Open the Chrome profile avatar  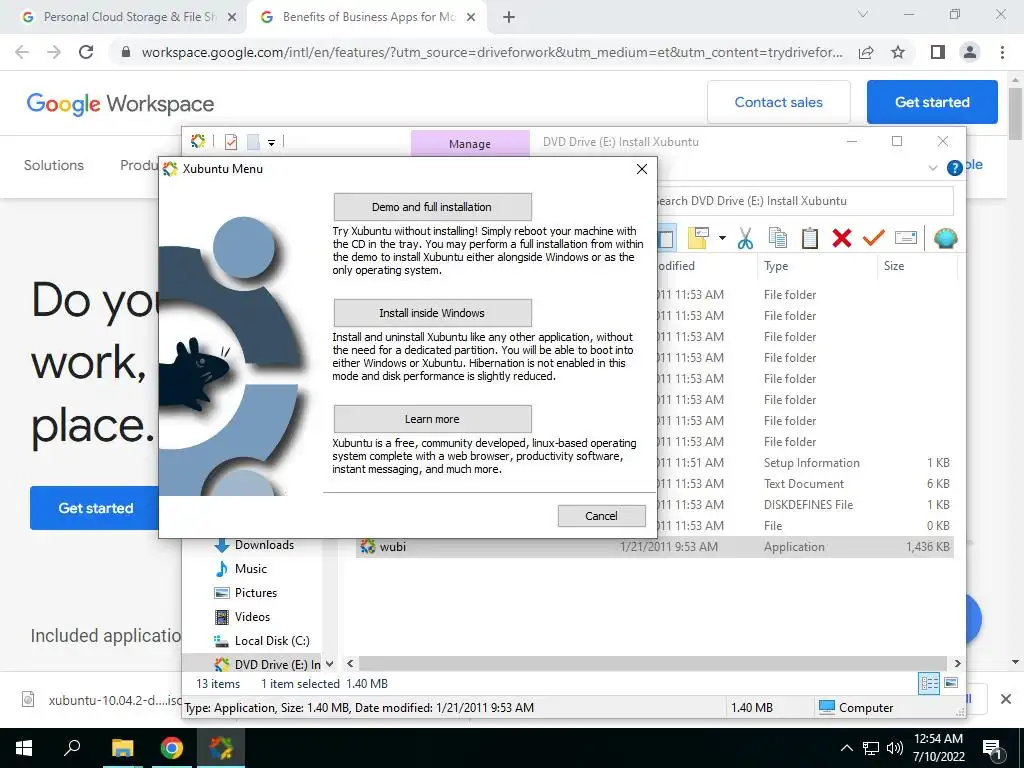point(970,52)
